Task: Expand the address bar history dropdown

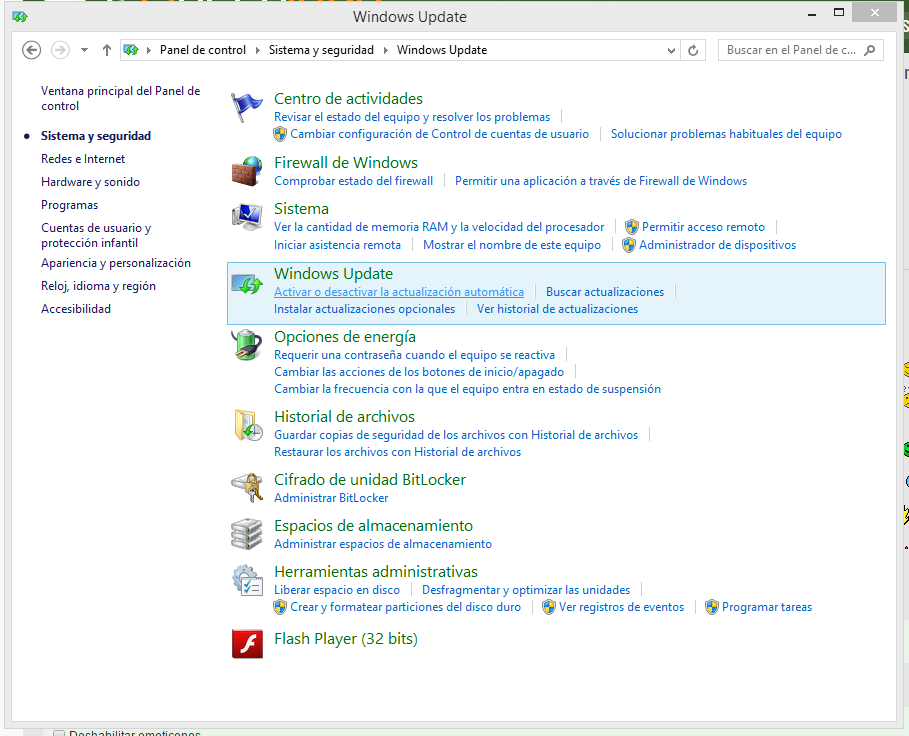Action: tap(671, 50)
